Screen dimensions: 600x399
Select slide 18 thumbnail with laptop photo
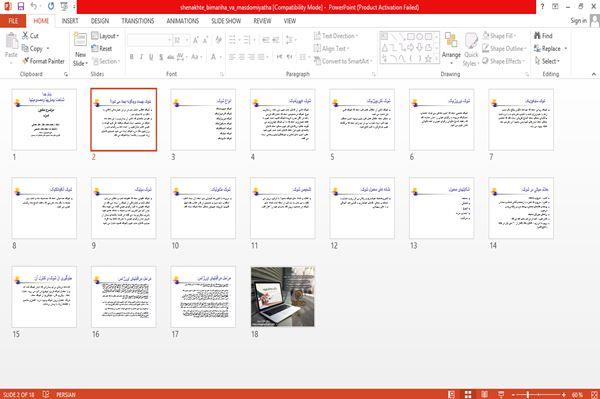point(283,297)
